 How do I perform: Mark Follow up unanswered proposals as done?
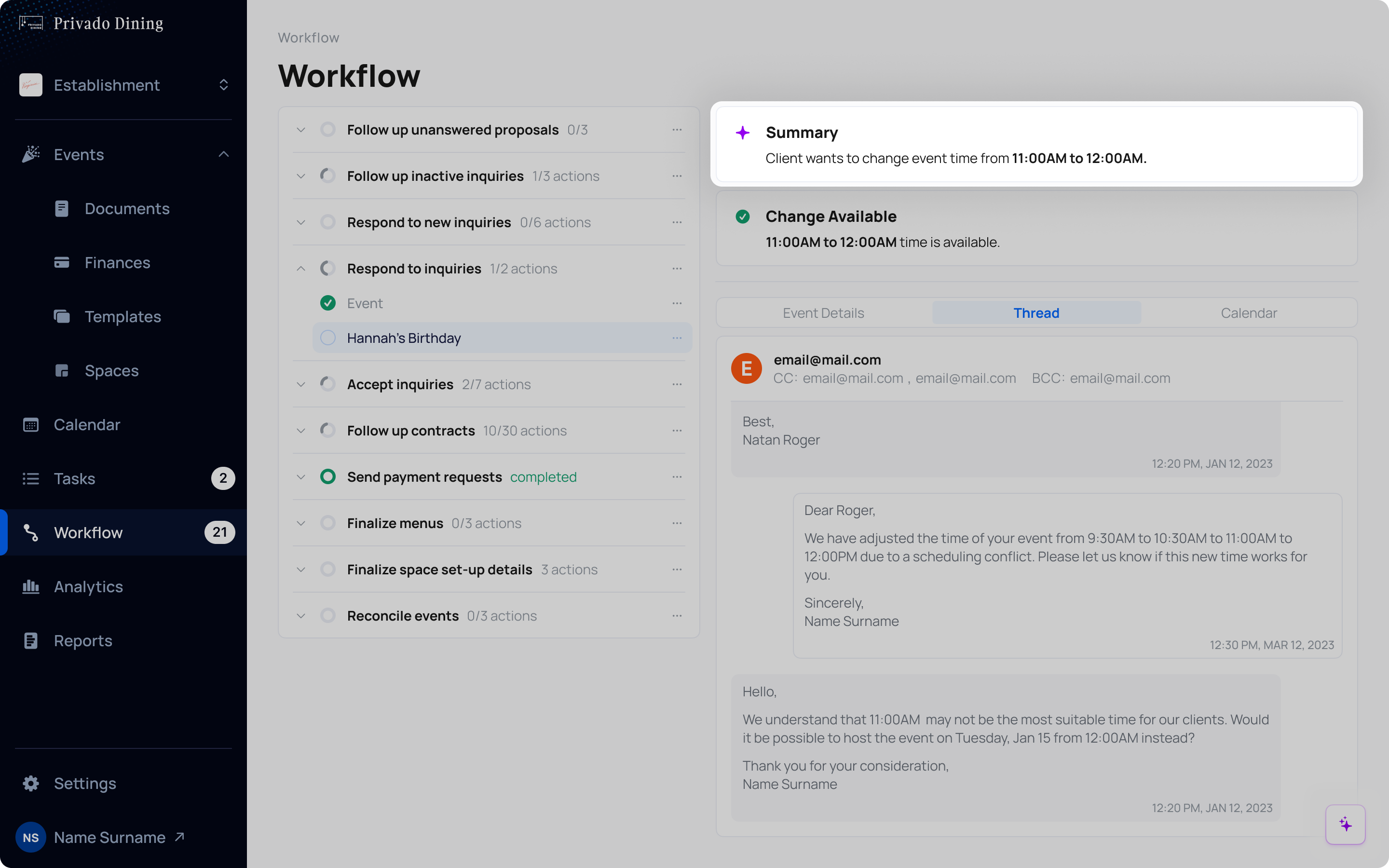coord(328,129)
